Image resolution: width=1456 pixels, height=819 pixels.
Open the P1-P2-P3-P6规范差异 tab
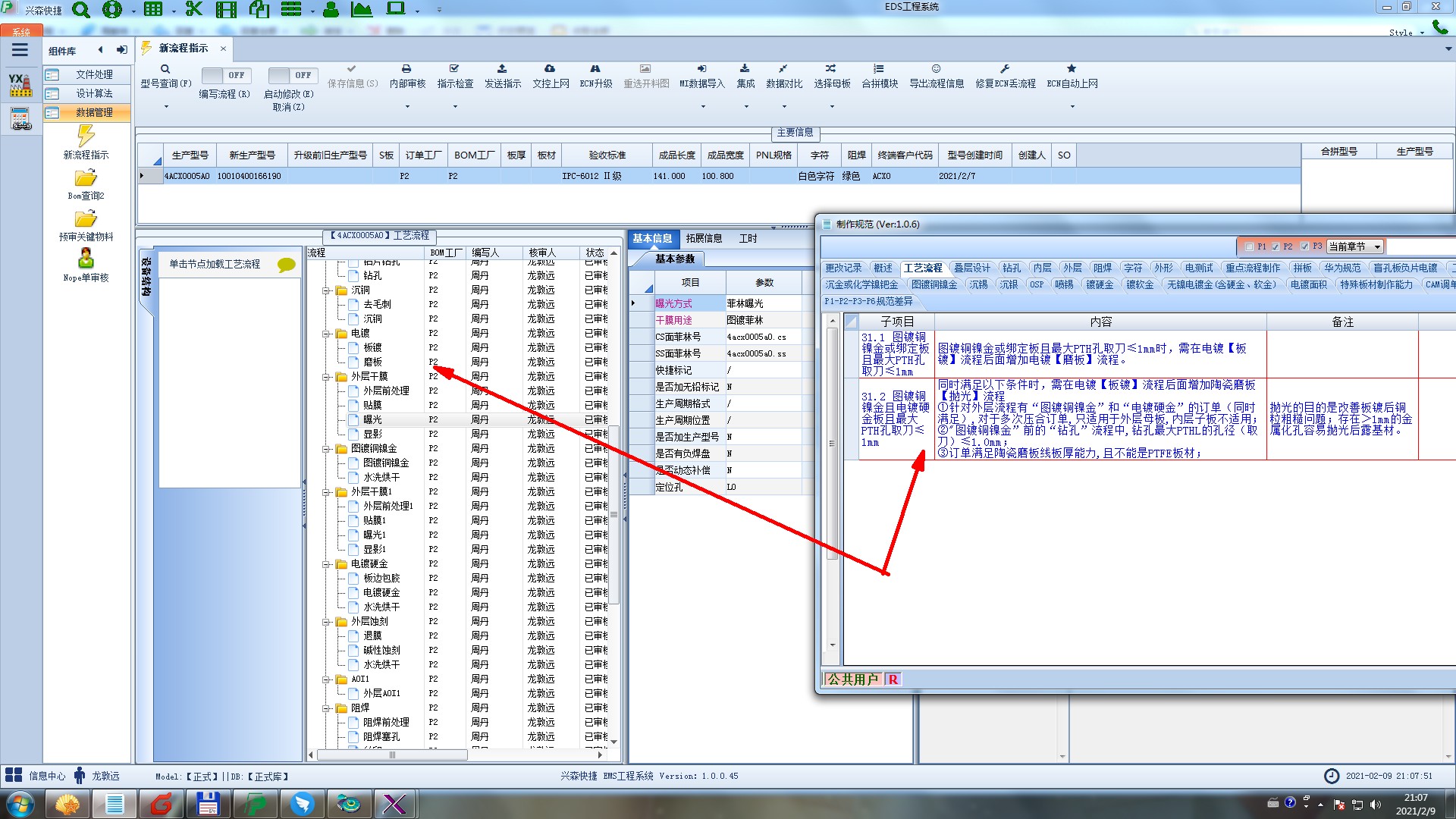[x=868, y=302]
